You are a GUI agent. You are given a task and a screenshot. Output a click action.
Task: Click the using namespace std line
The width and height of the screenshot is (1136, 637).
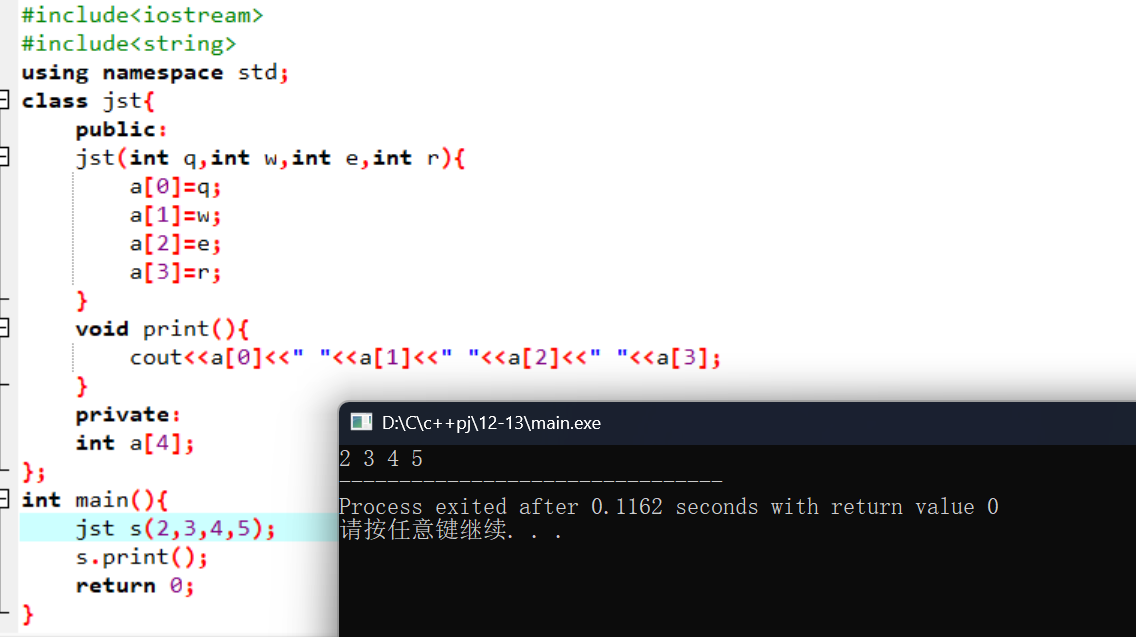point(155,72)
